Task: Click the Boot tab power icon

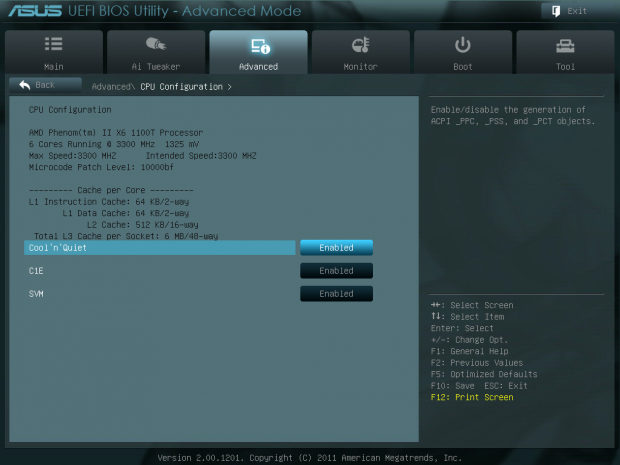Action: [463, 46]
